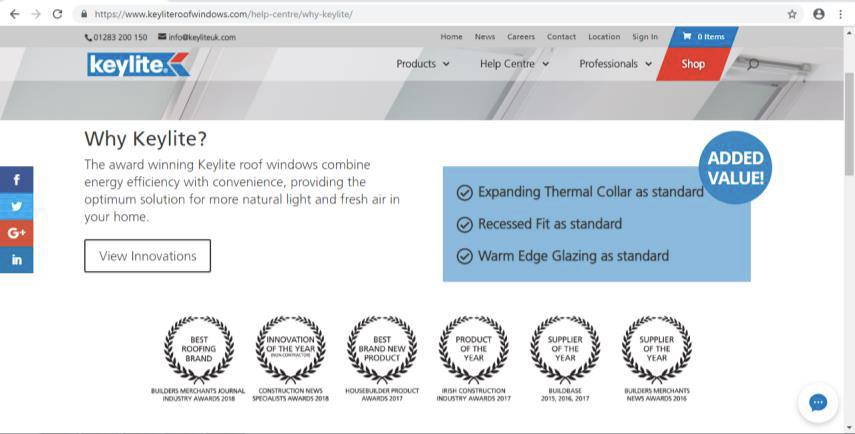Screen dimensions: 855x434
Task: Click the padlock icon in address bar
Action: (84, 14)
